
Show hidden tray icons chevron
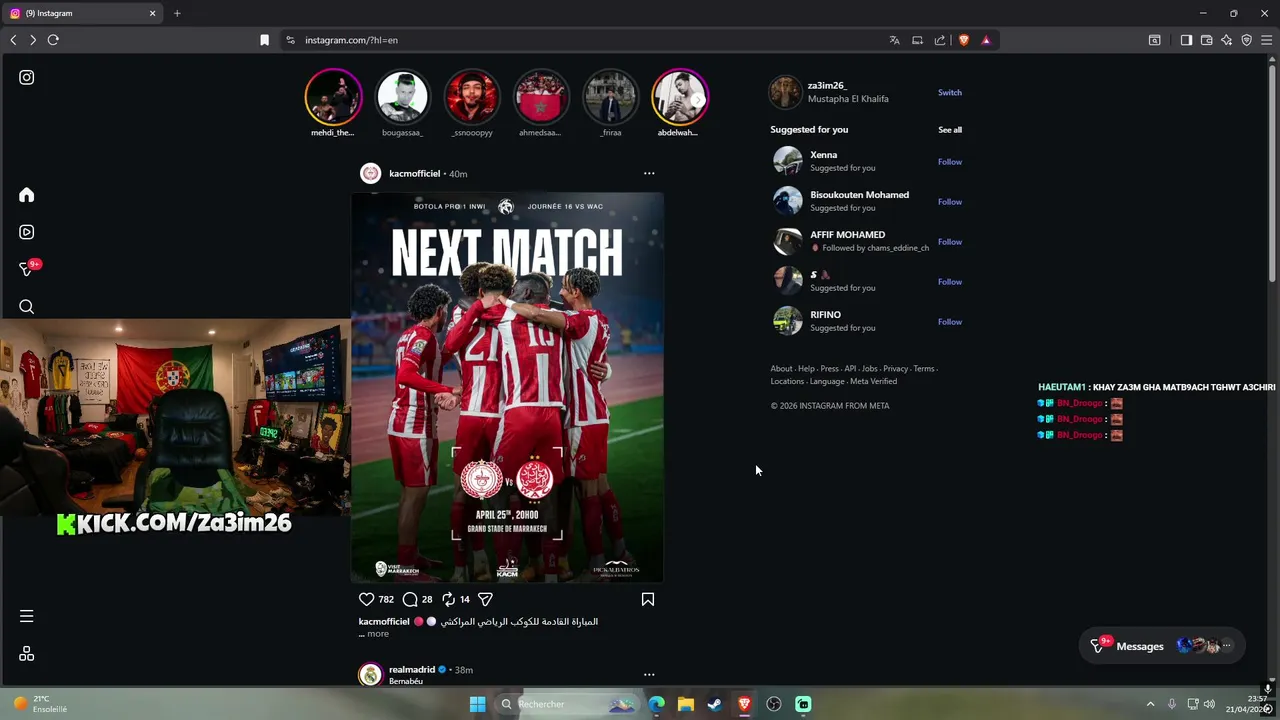(1150, 704)
